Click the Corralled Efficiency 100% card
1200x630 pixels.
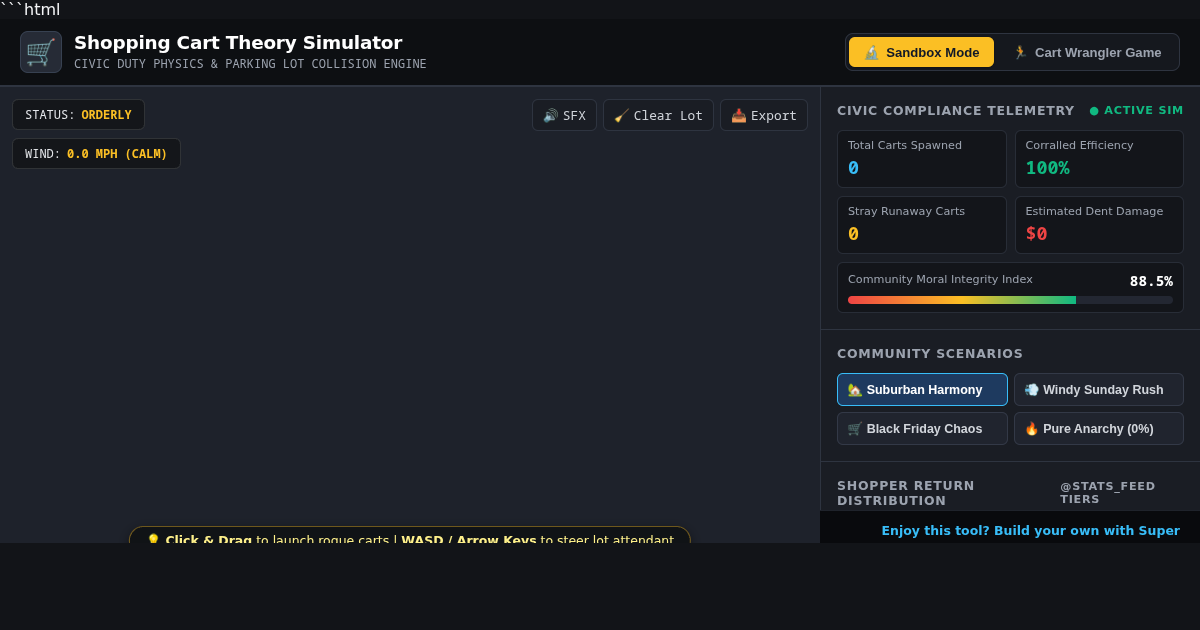click(1099, 159)
